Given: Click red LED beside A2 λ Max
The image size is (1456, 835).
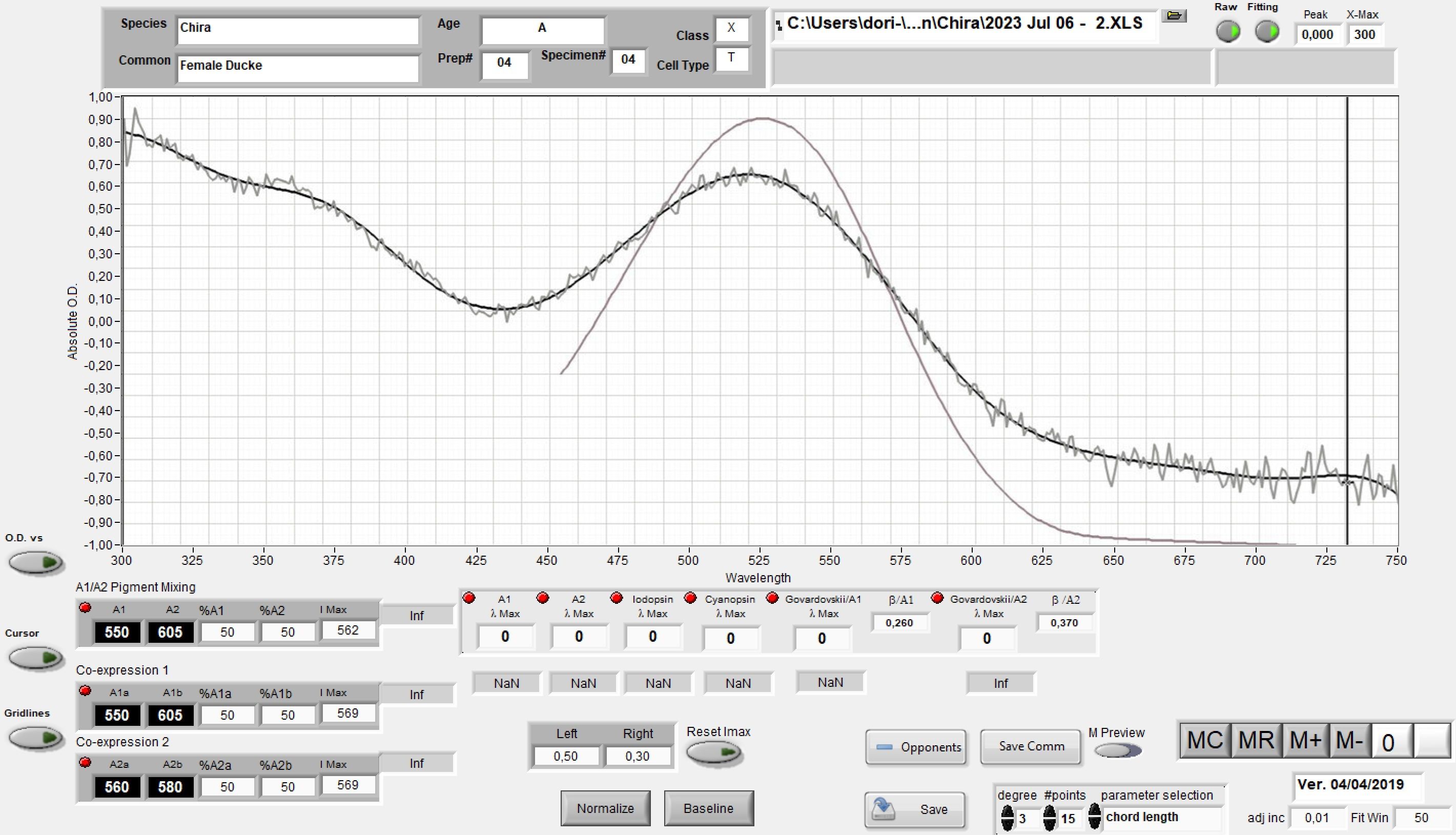Looking at the screenshot, I should point(542,598).
